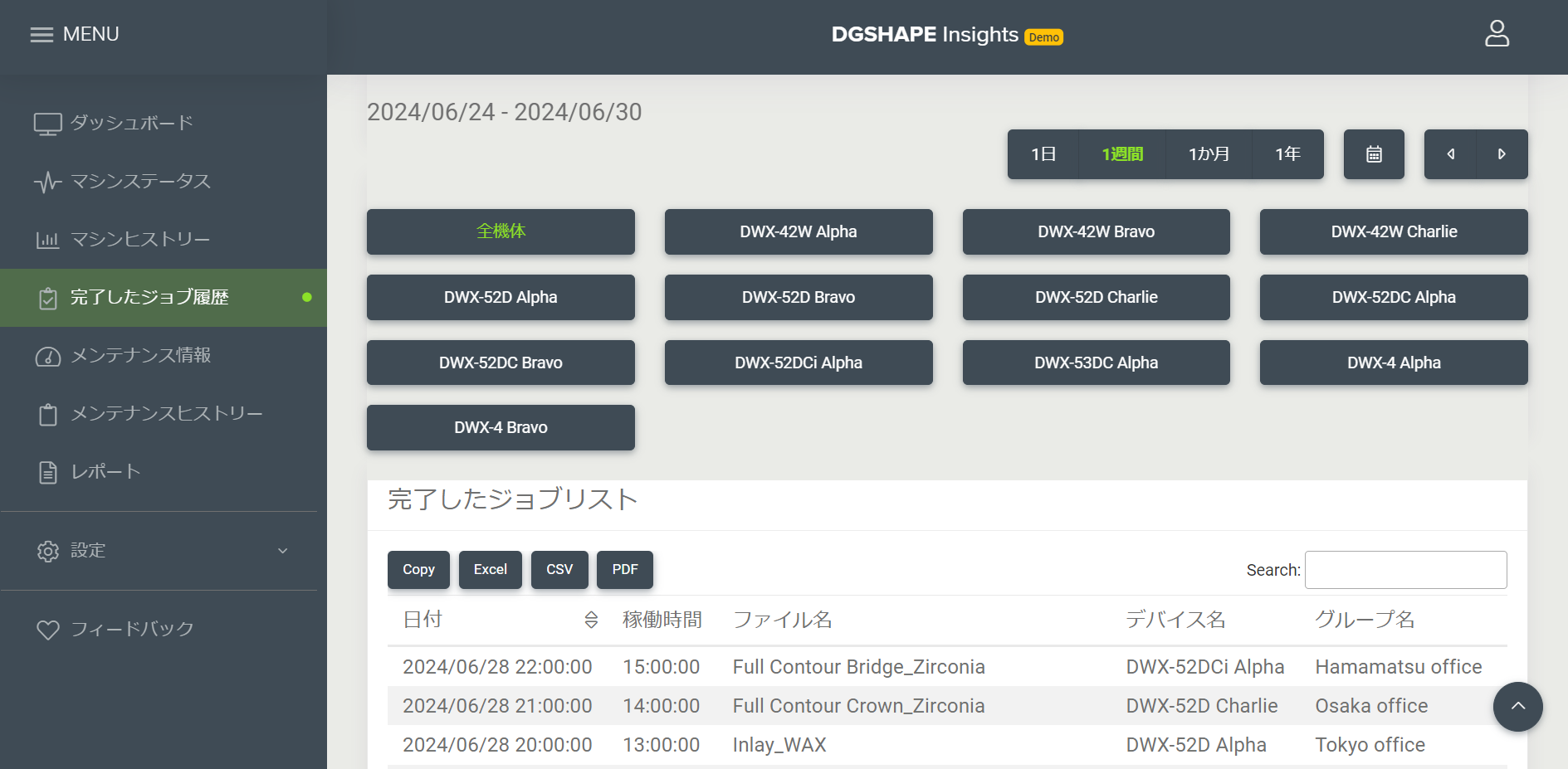Screen dimensions: 1568x769
Task: Open メンテナンス情報 menu item
Action: click(164, 356)
